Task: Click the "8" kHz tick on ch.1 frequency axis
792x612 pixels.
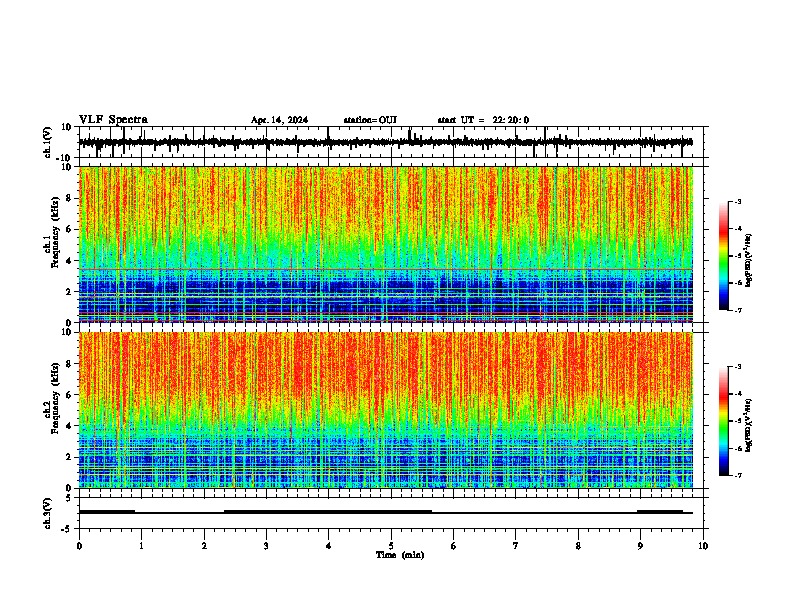Action: (x=69, y=198)
